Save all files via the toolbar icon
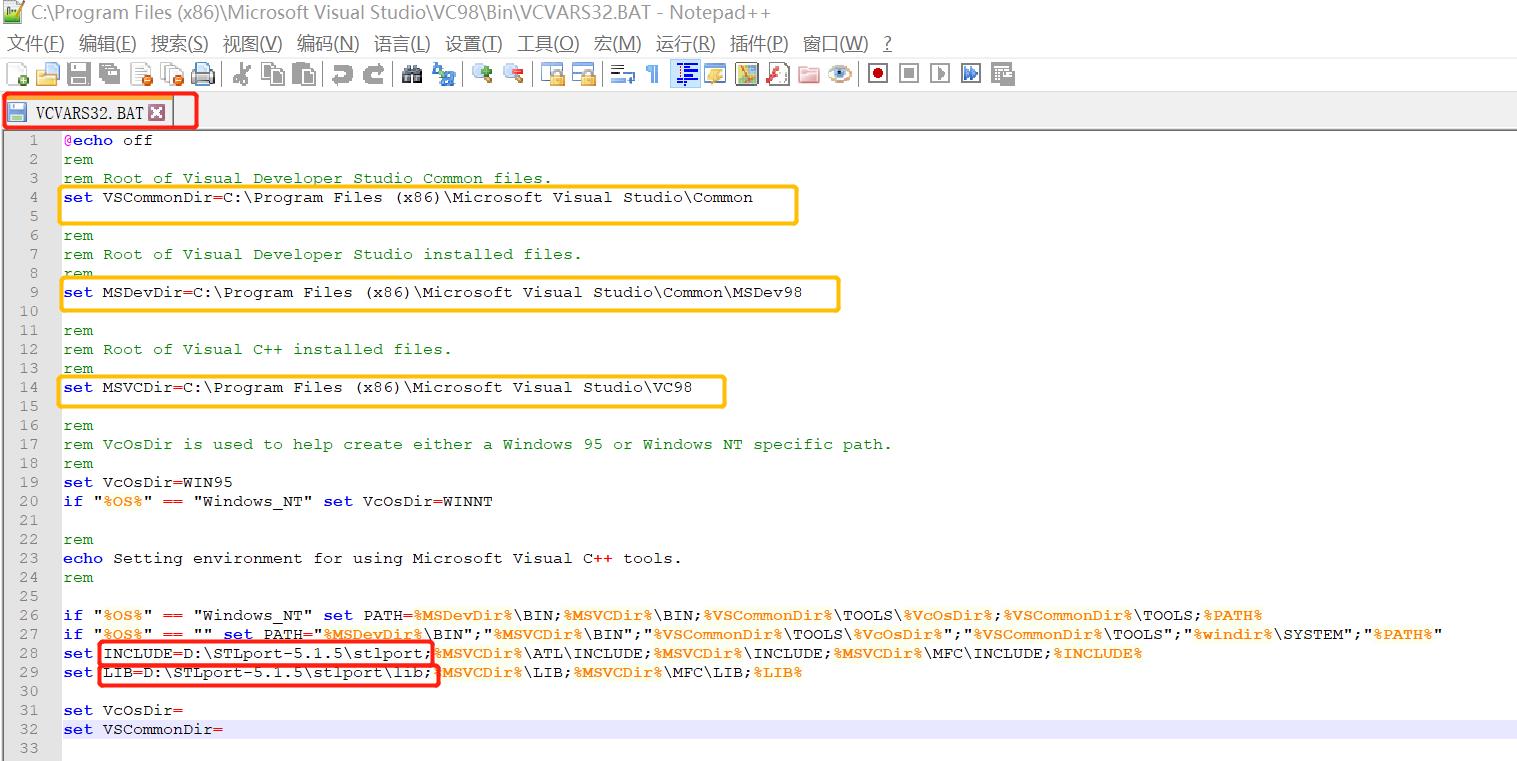Image resolution: width=1517 pixels, height=761 pixels. pyautogui.click(x=110, y=74)
